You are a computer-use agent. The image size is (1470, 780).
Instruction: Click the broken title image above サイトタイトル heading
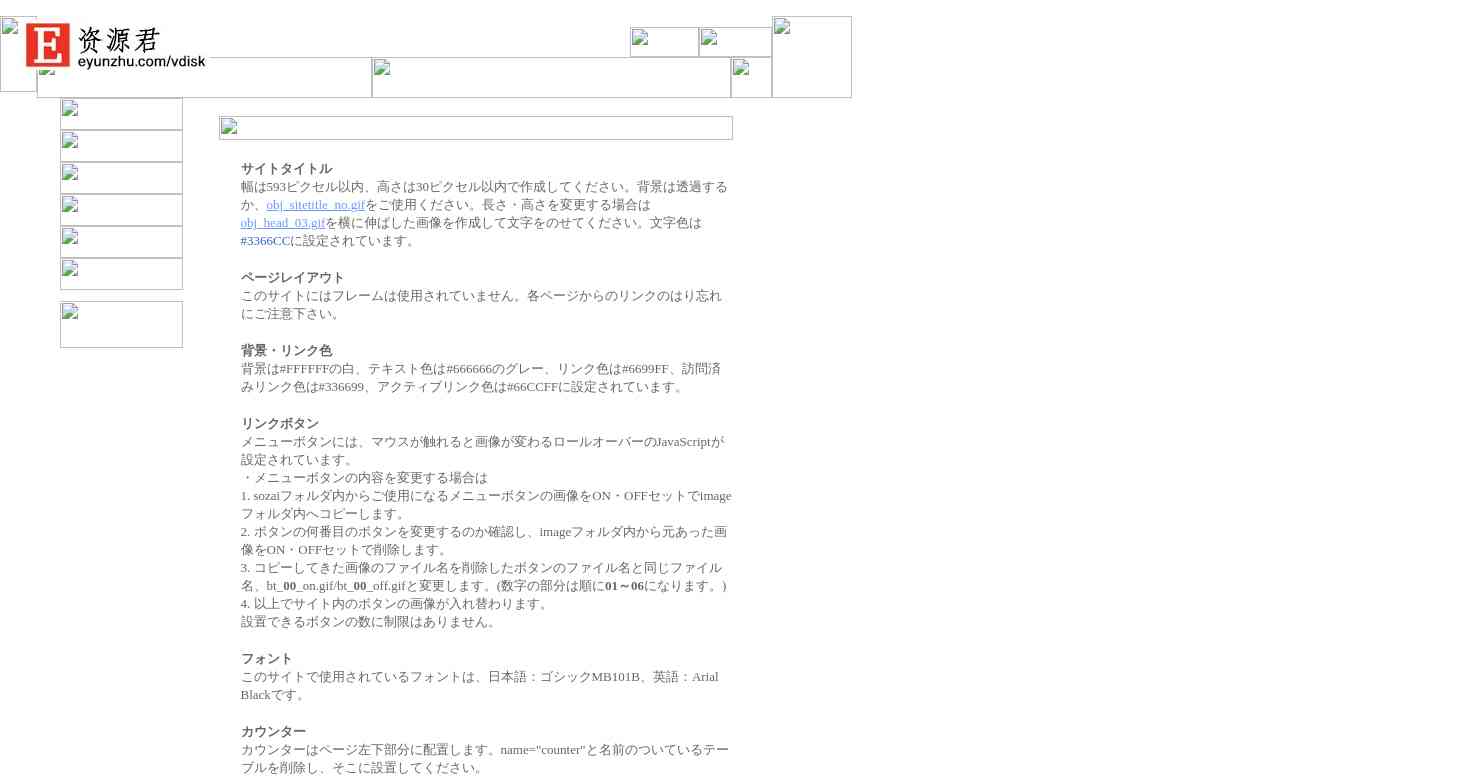(x=476, y=128)
